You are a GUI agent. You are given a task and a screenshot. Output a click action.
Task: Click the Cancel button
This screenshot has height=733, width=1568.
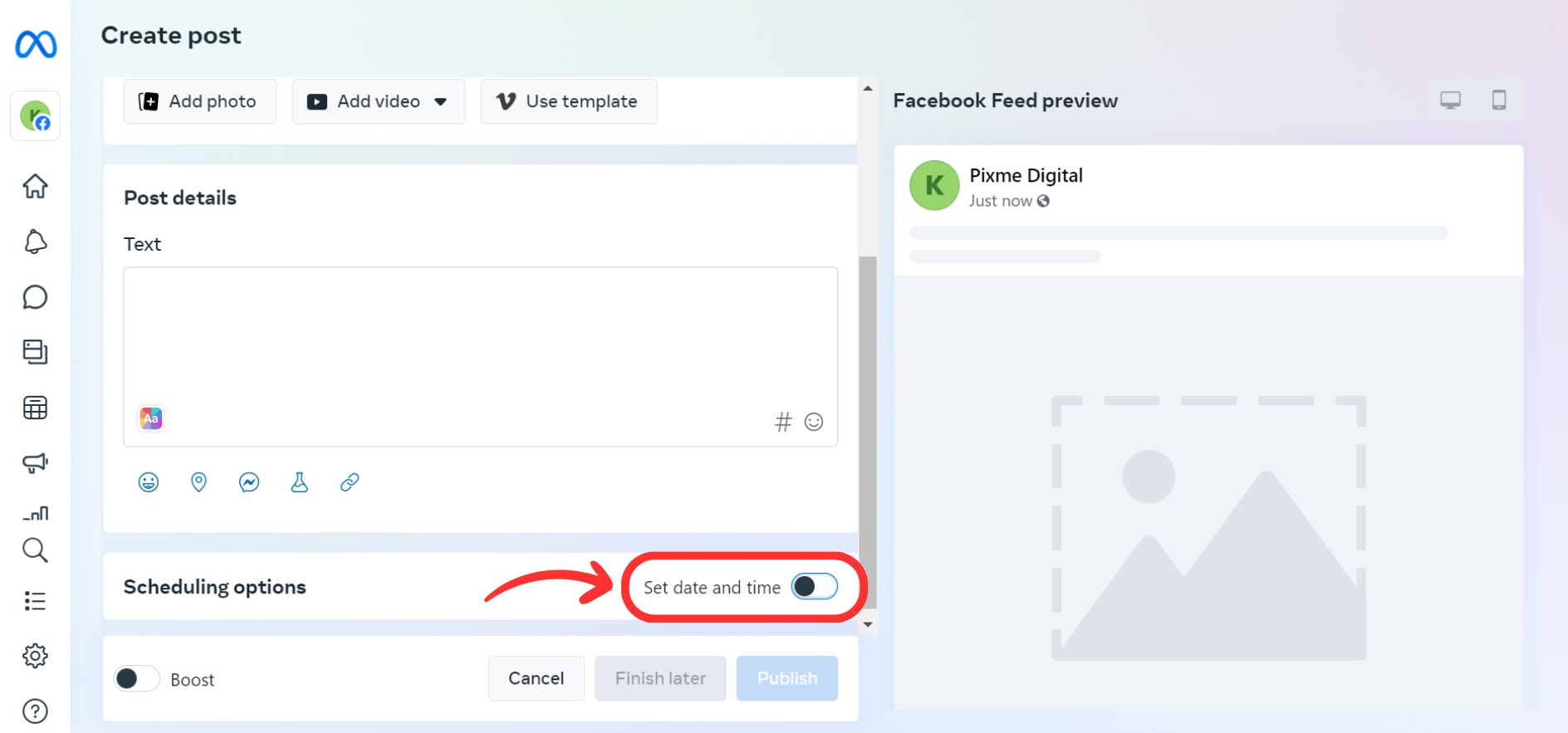(536, 678)
